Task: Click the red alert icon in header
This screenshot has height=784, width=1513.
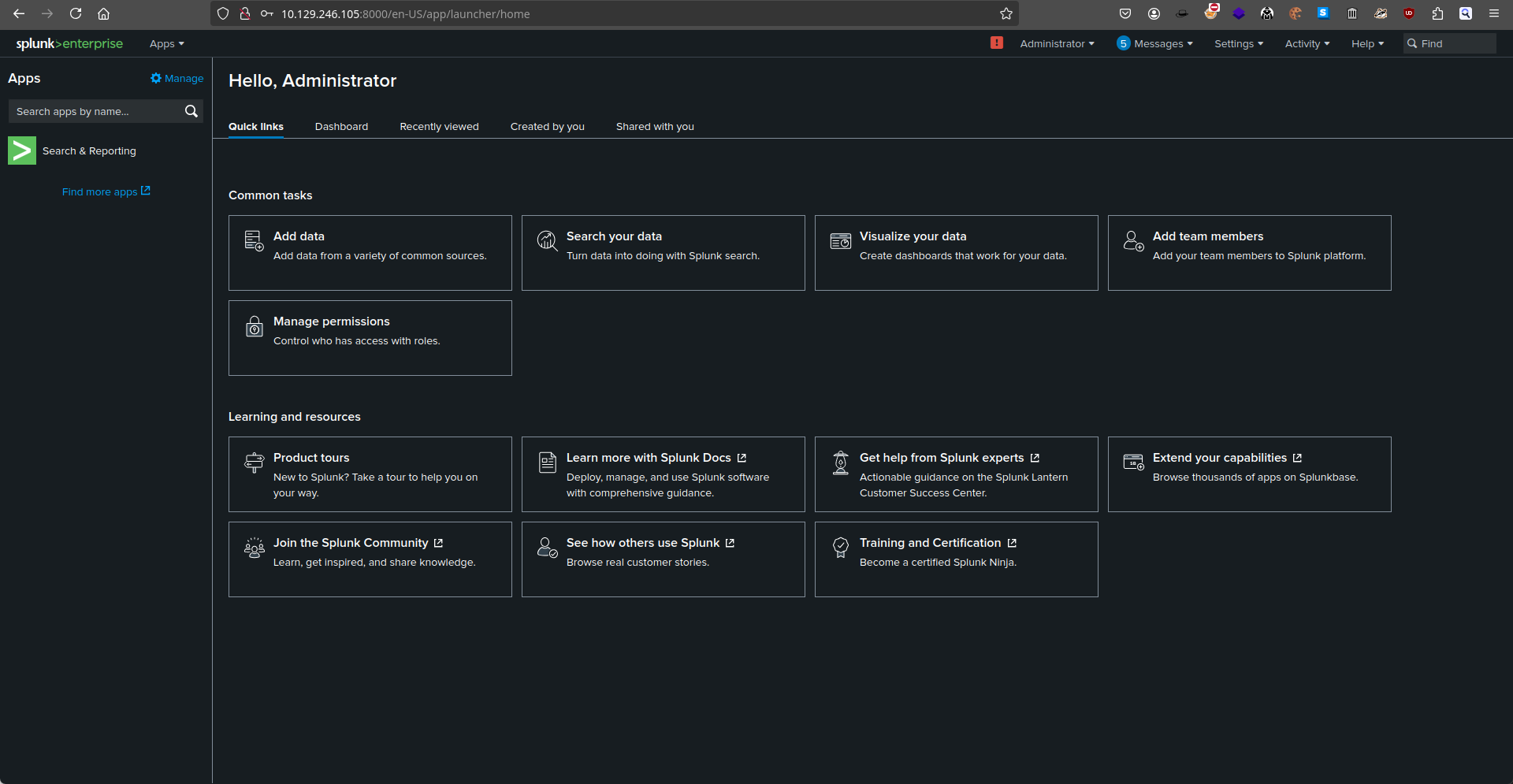Action: [x=997, y=43]
